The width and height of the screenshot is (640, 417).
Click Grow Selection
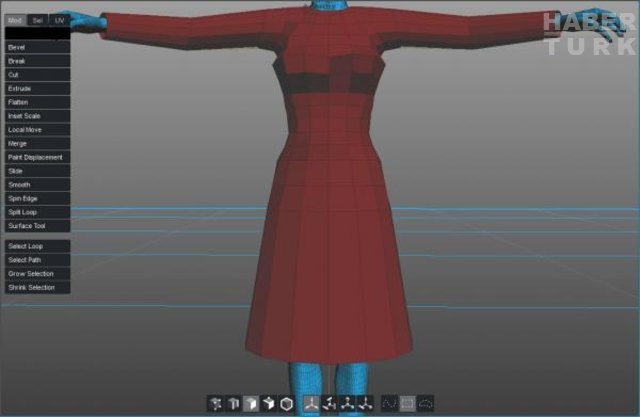(x=36, y=274)
